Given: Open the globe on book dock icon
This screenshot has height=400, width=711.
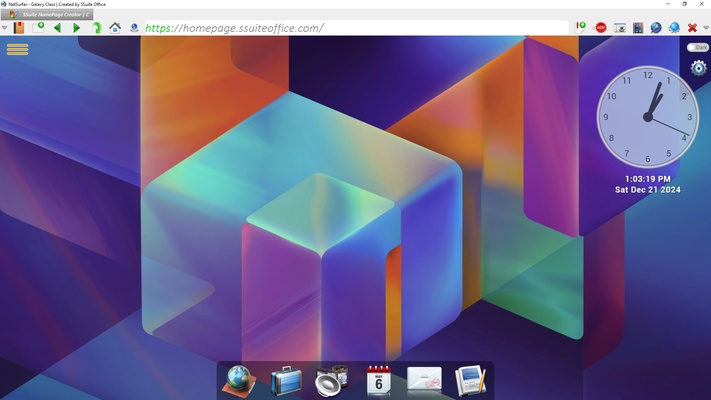Looking at the screenshot, I should click(239, 381).
